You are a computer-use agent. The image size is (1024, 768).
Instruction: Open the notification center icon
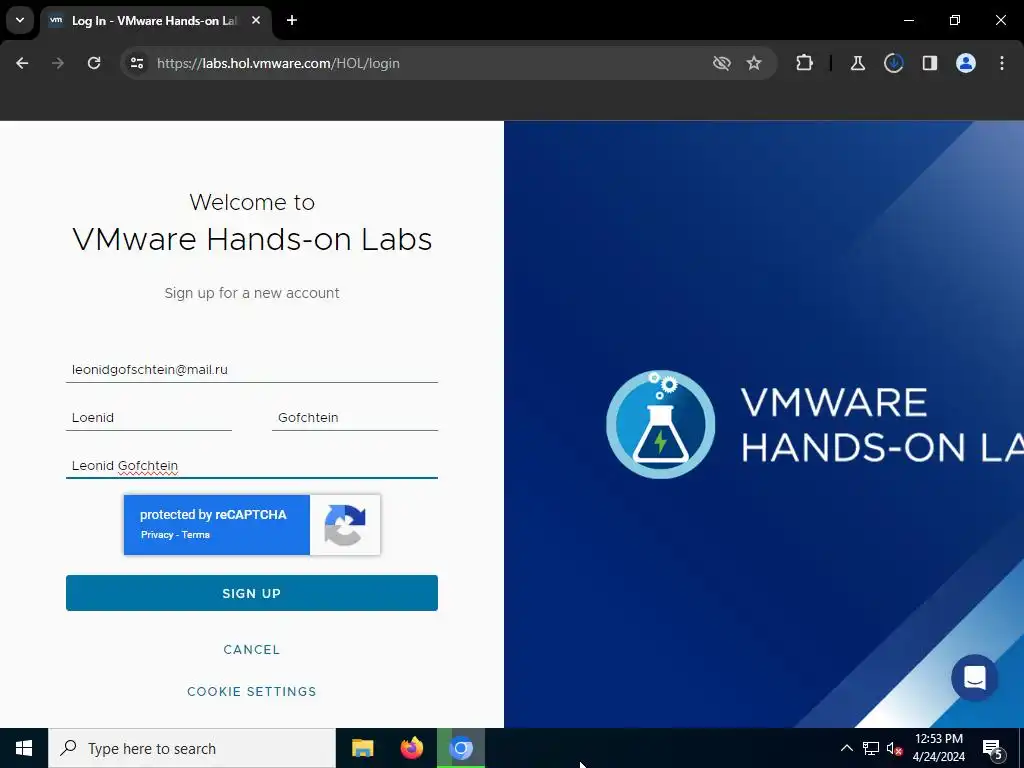click(x=991, y=748)
